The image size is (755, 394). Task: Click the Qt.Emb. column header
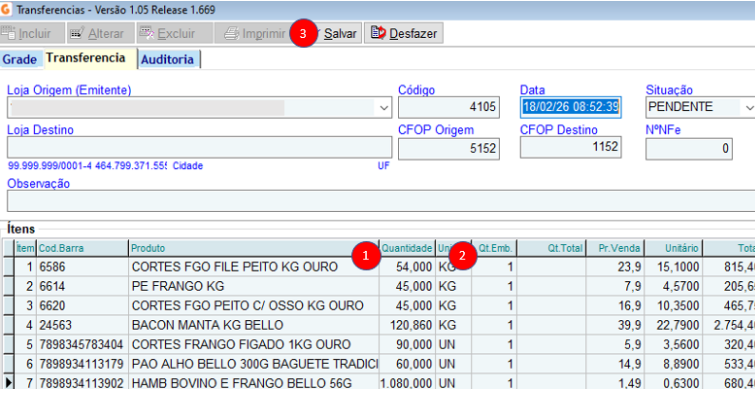(495, 248)
